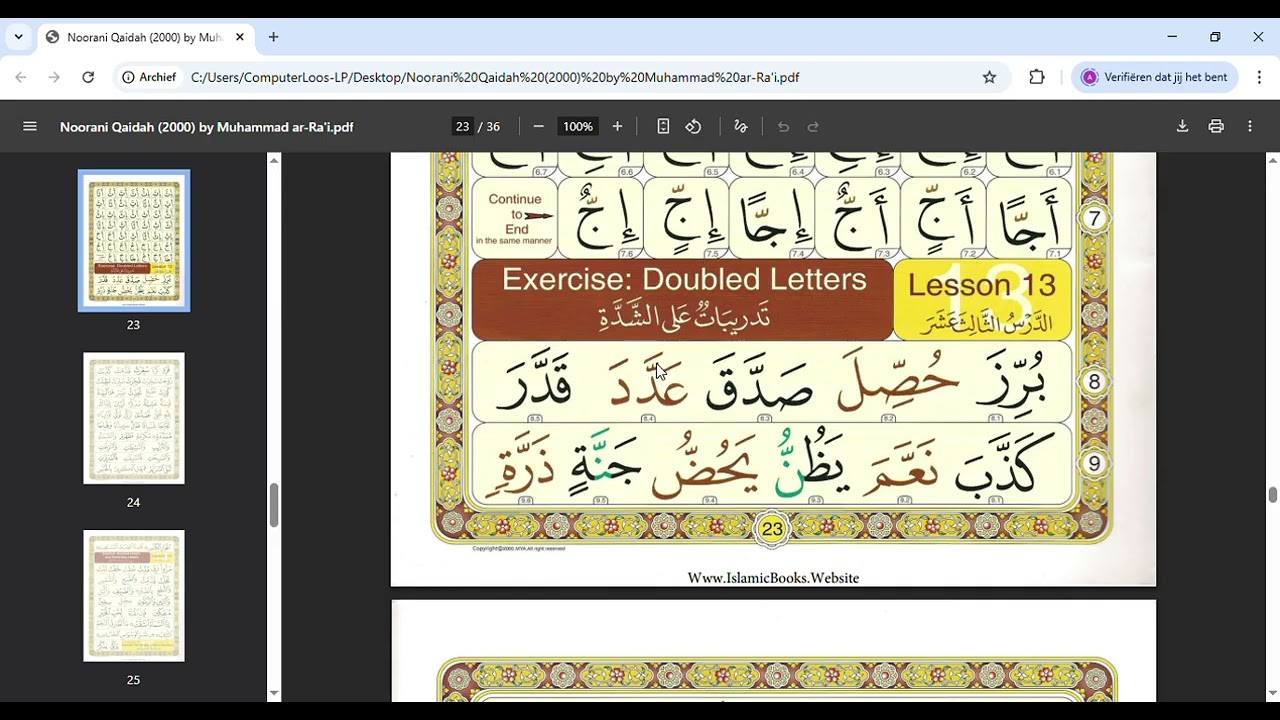Click the row number 7 circle
Screen dimensions: 1280x720
pyautogui.click(x=1094, y=219)
